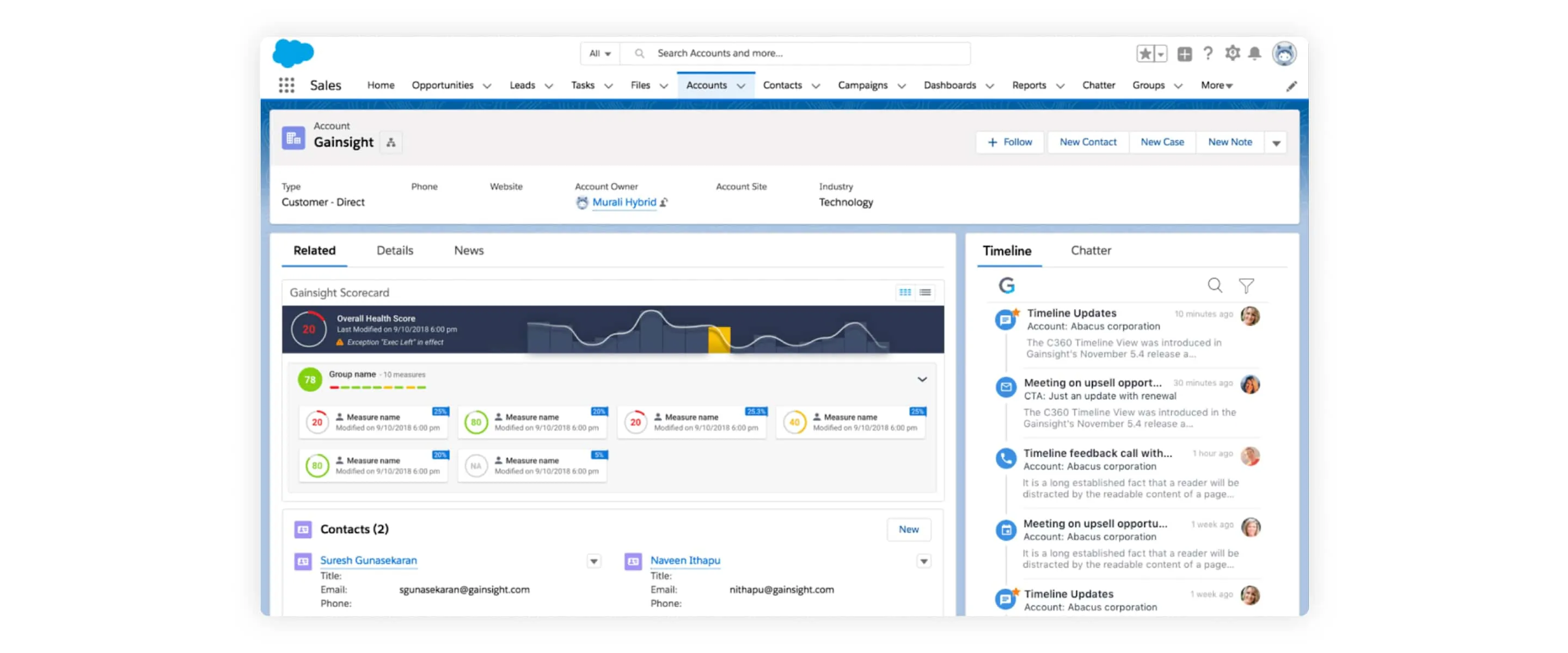1568x653 pixels.
Task: Open search in the Timeline panel
Action: click(x=1214, y=285)
